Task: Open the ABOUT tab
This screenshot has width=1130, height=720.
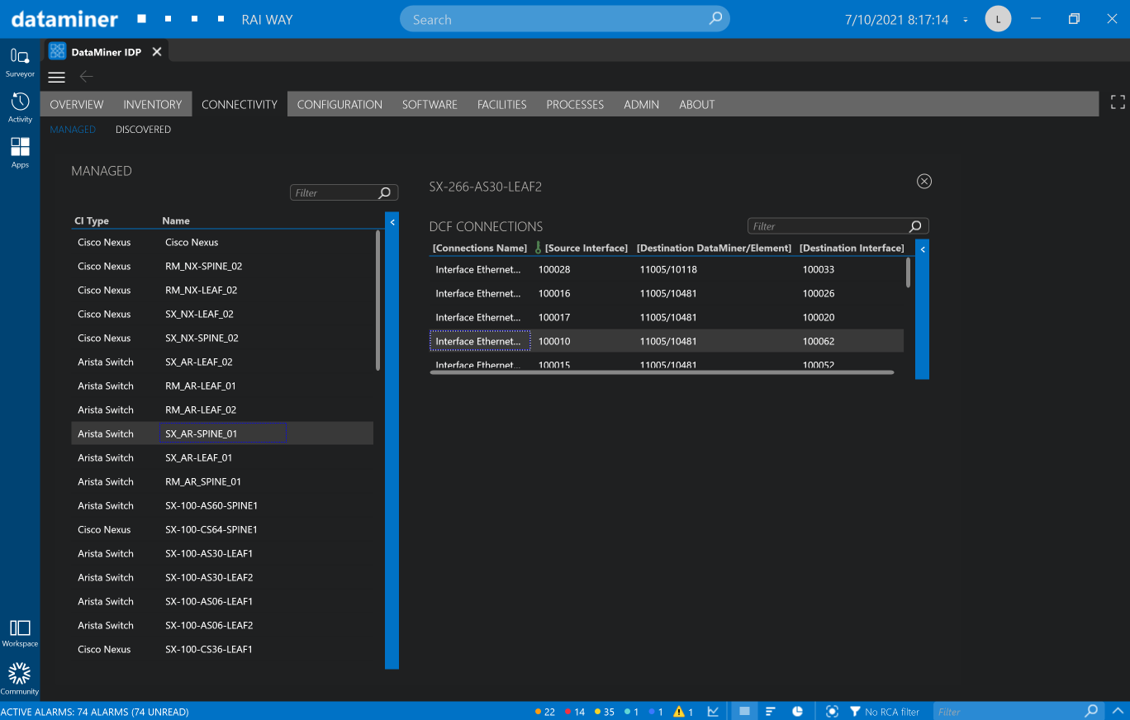Action: (x=696, y=105)
